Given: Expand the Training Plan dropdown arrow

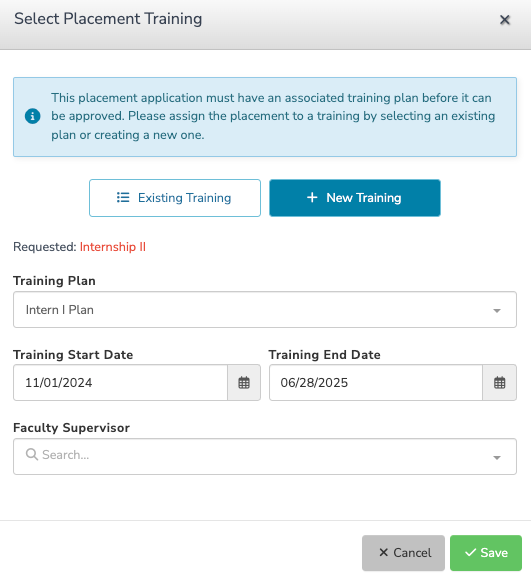Looking at the screenshot, I should pyautogui.click(x=497, y=310).
